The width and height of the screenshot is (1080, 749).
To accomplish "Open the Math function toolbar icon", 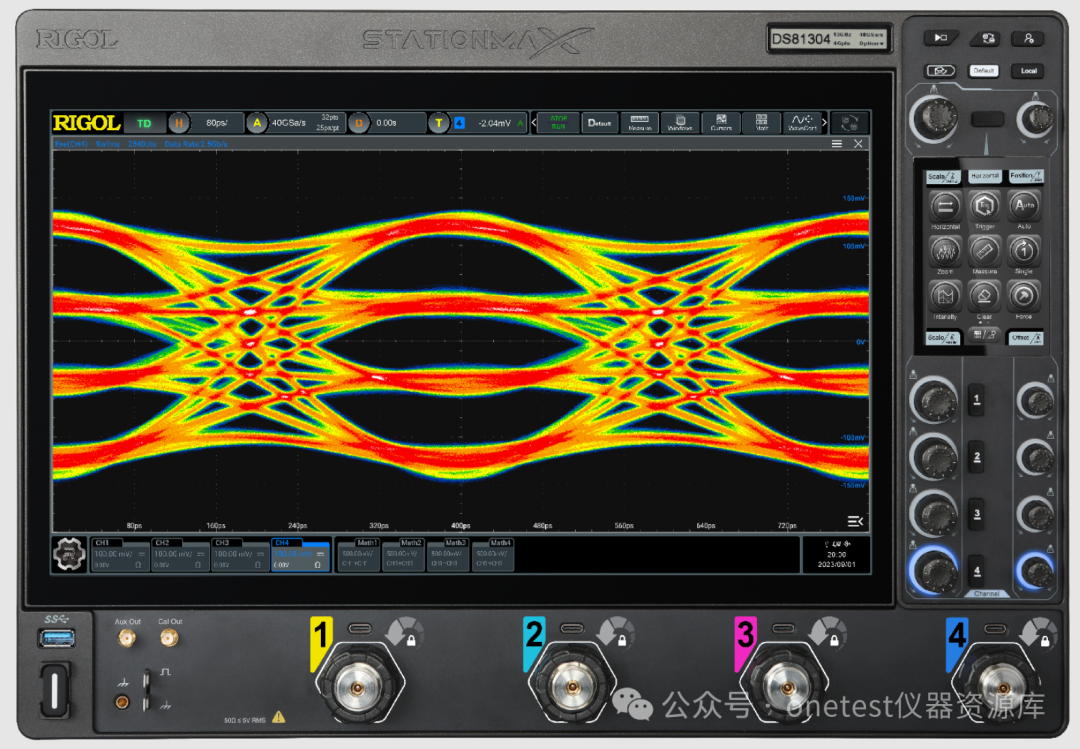I will tap(761, 123).
